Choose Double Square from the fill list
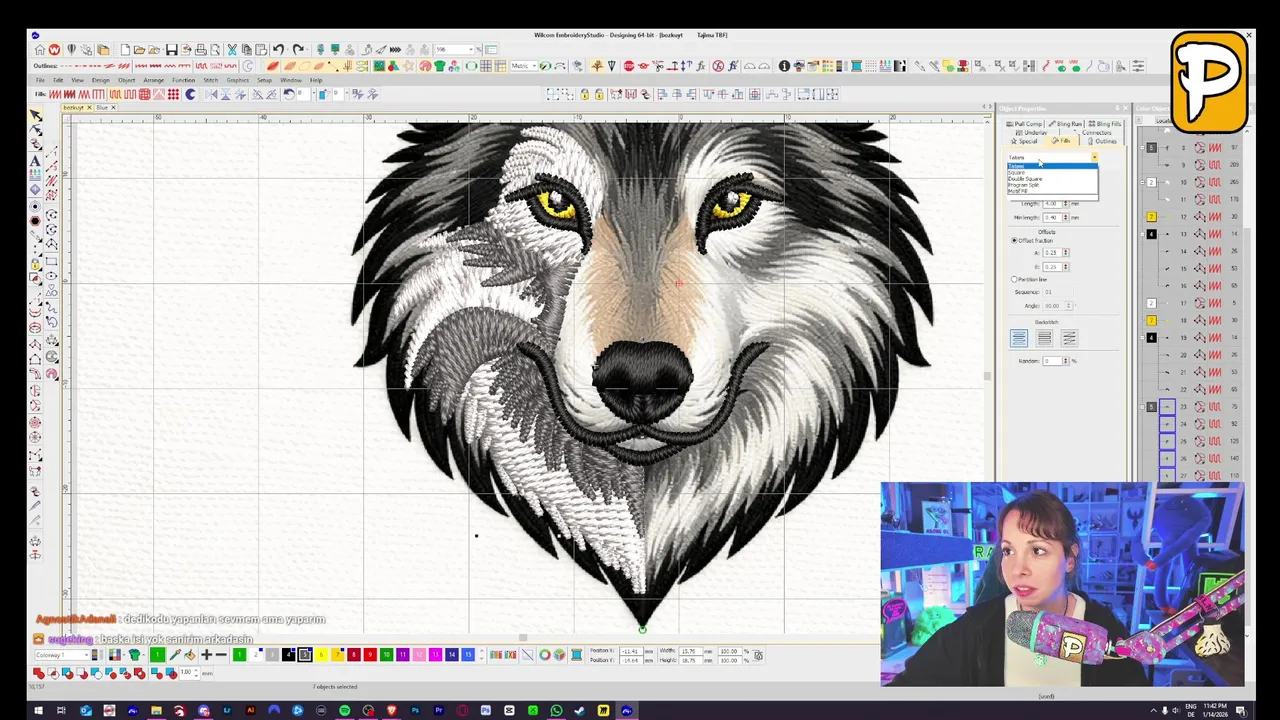The height and width of the screenshot is (720, 1280). pyautogui.click(x=1052, y=179)
